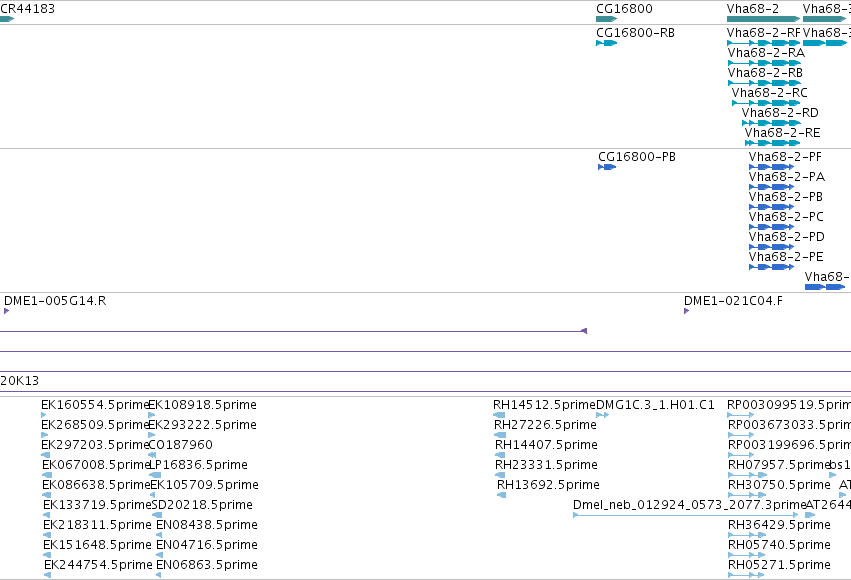Select the CR44183 gene feature
851x580 pixels.
7,19
